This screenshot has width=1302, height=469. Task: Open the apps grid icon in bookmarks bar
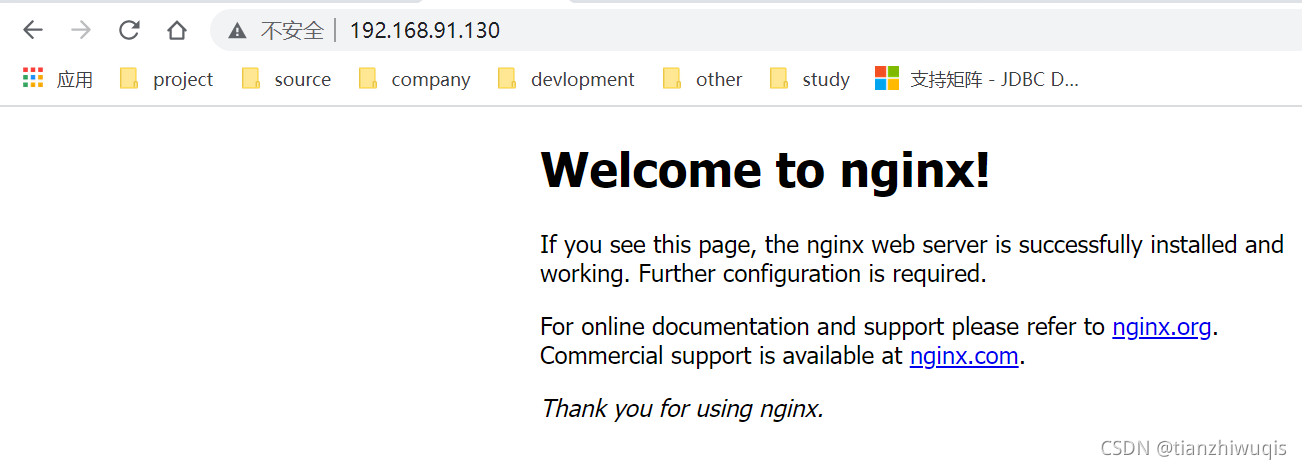click(x=33, y=79)
